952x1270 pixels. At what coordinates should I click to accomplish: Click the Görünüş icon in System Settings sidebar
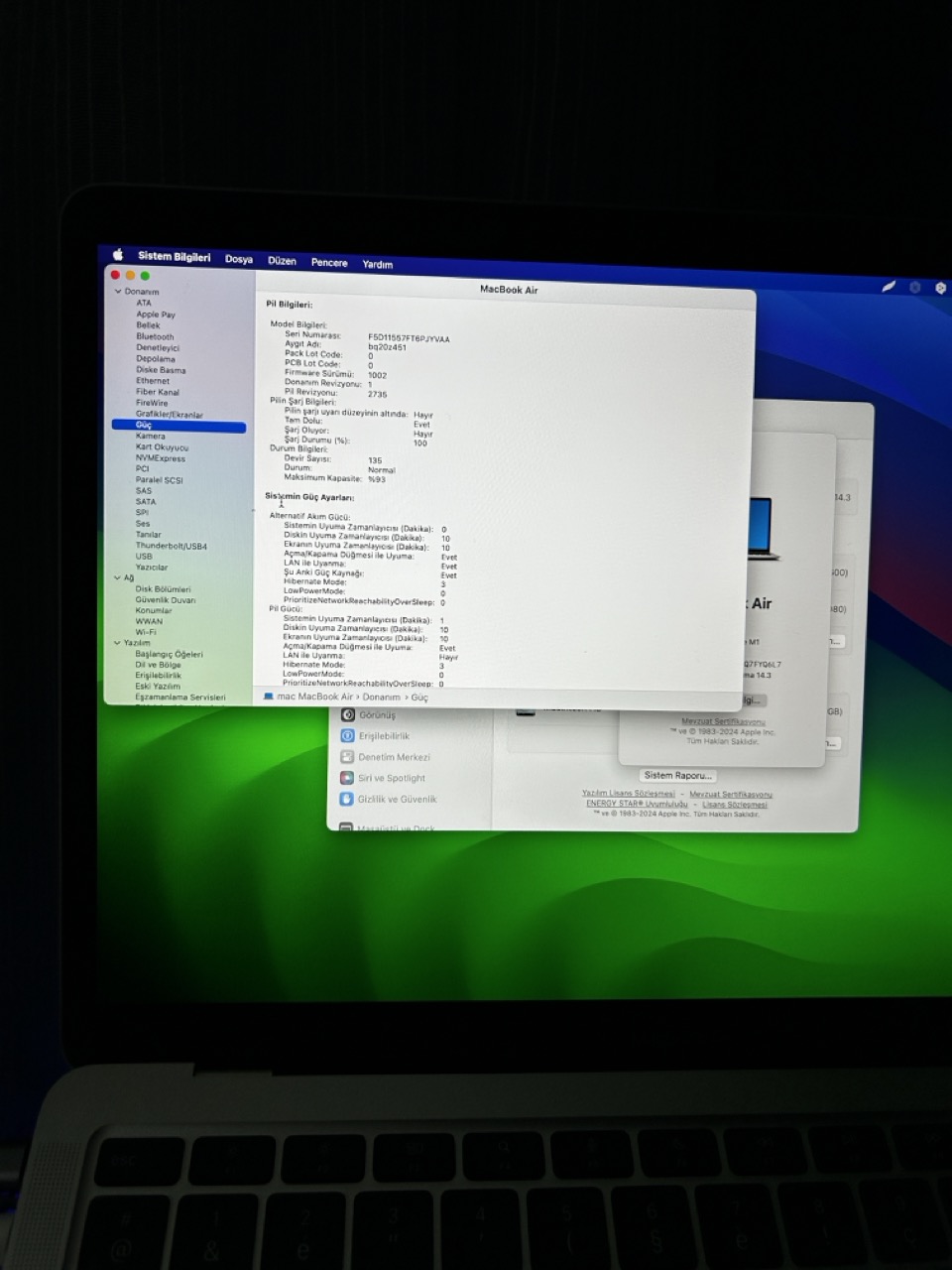point(348,714)
